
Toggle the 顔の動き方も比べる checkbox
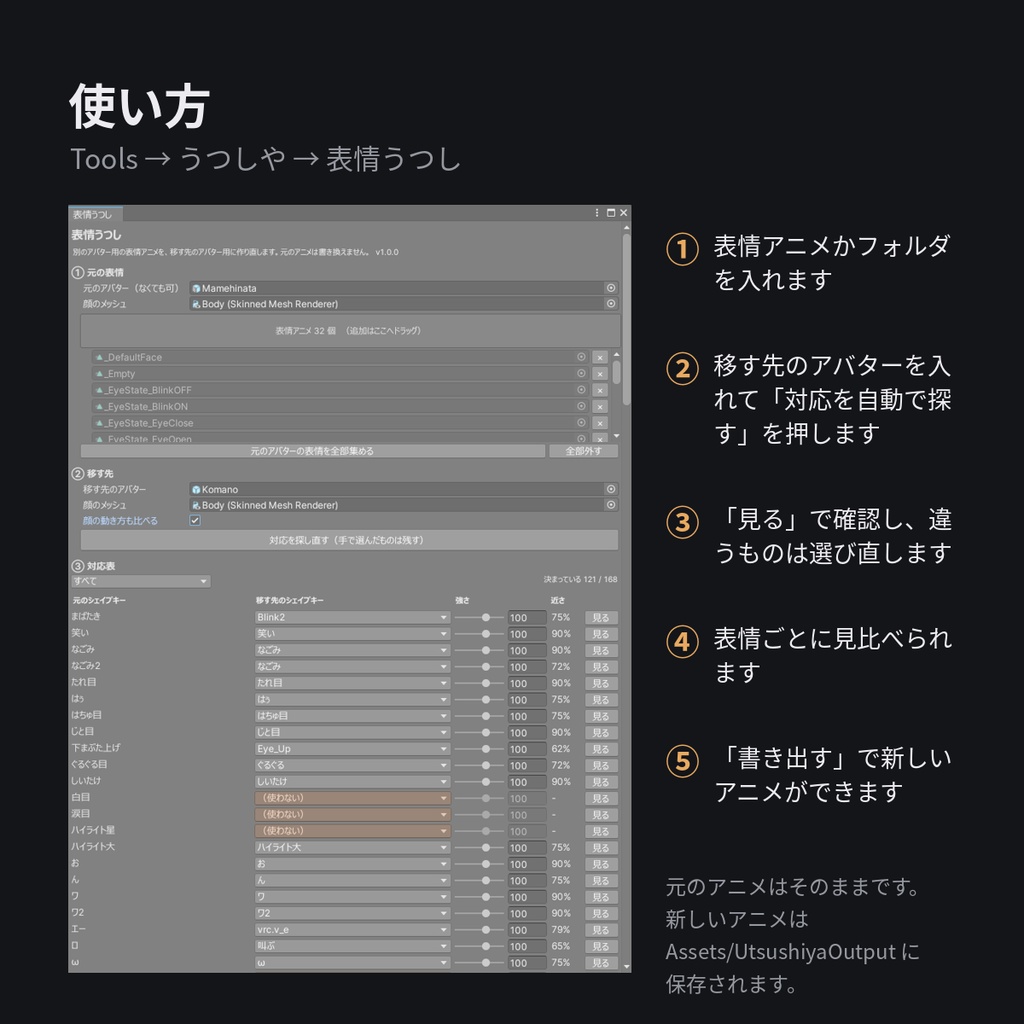(195, 520)
